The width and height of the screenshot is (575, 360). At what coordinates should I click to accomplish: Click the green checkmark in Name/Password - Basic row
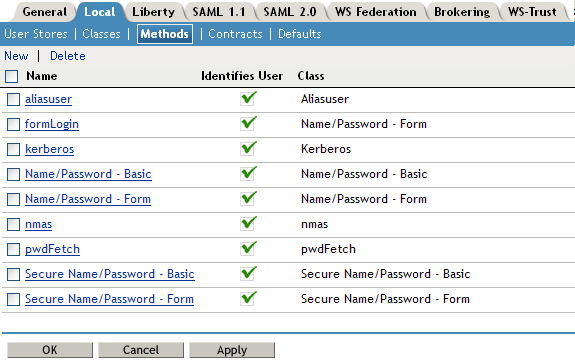pyautogui.click(x=249, y=173)
